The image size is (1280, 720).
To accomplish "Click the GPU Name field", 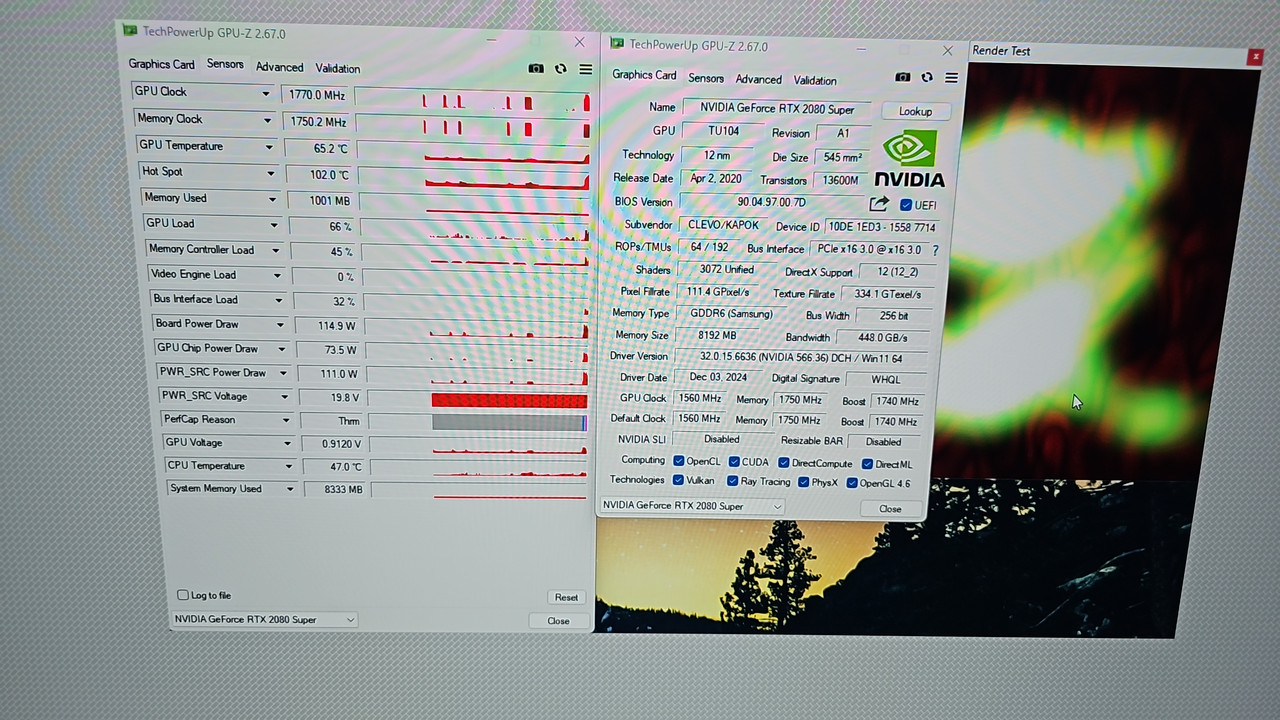I will (x=777, y=108).
